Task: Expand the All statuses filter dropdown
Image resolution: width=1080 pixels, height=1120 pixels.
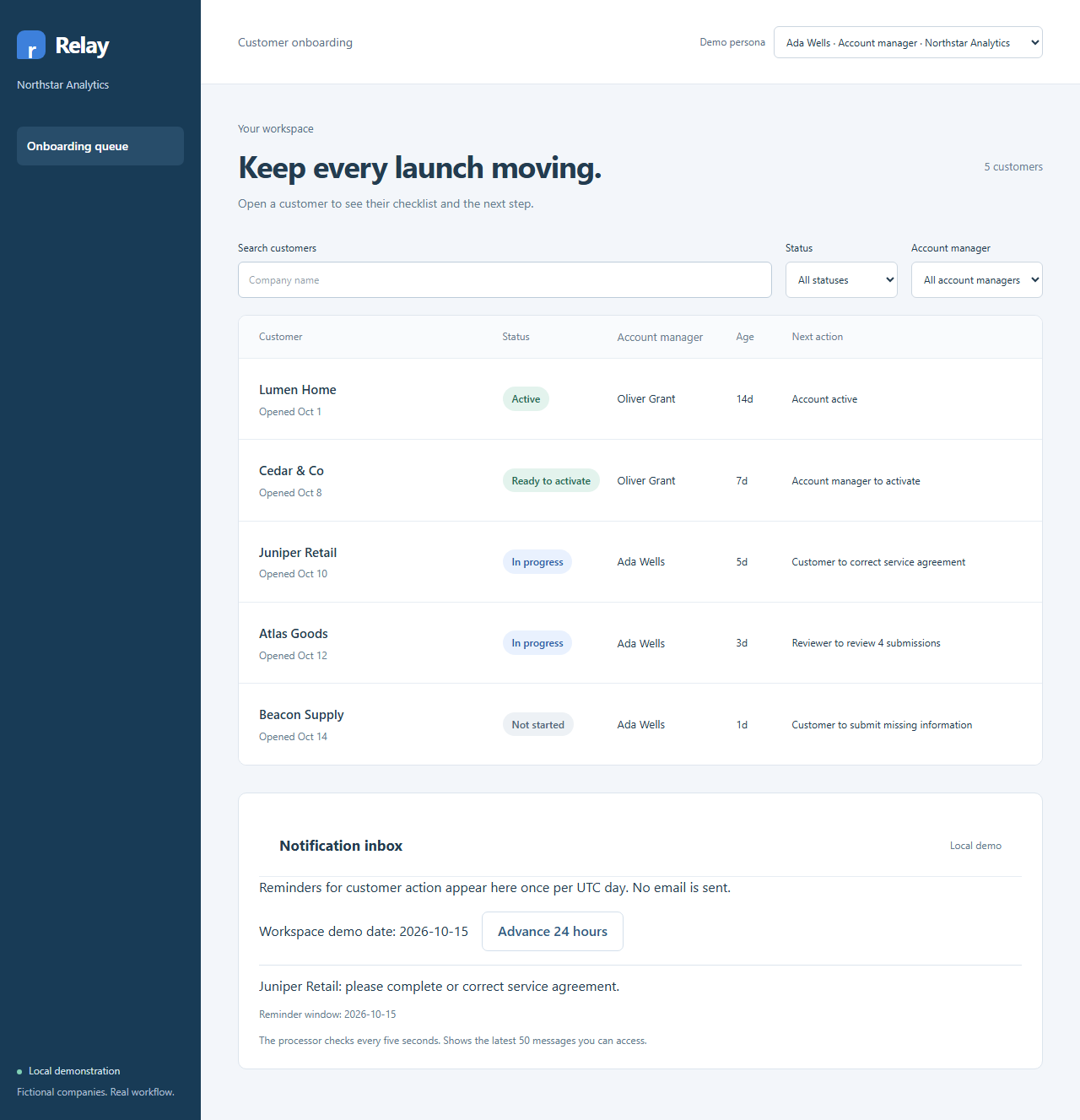Action: click(841, 280)
